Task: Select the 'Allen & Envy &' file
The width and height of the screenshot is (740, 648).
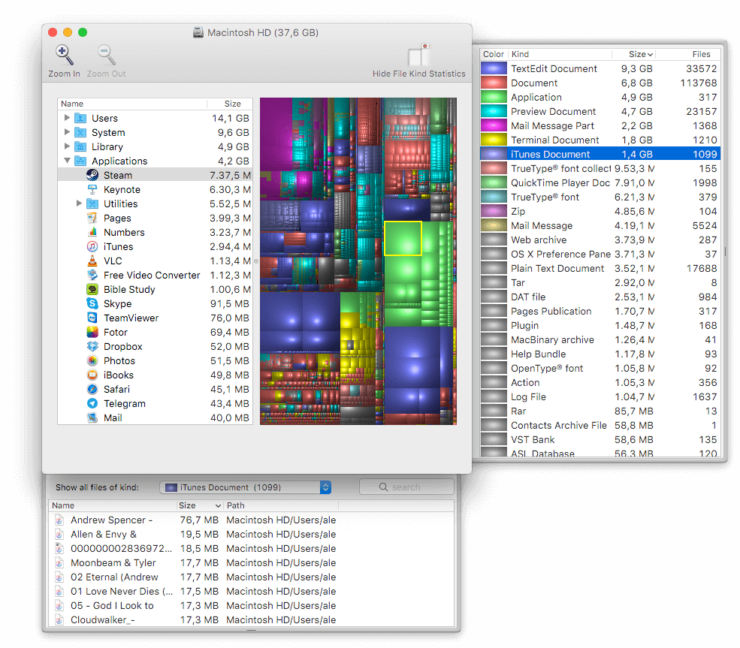Action: [252, 534]
